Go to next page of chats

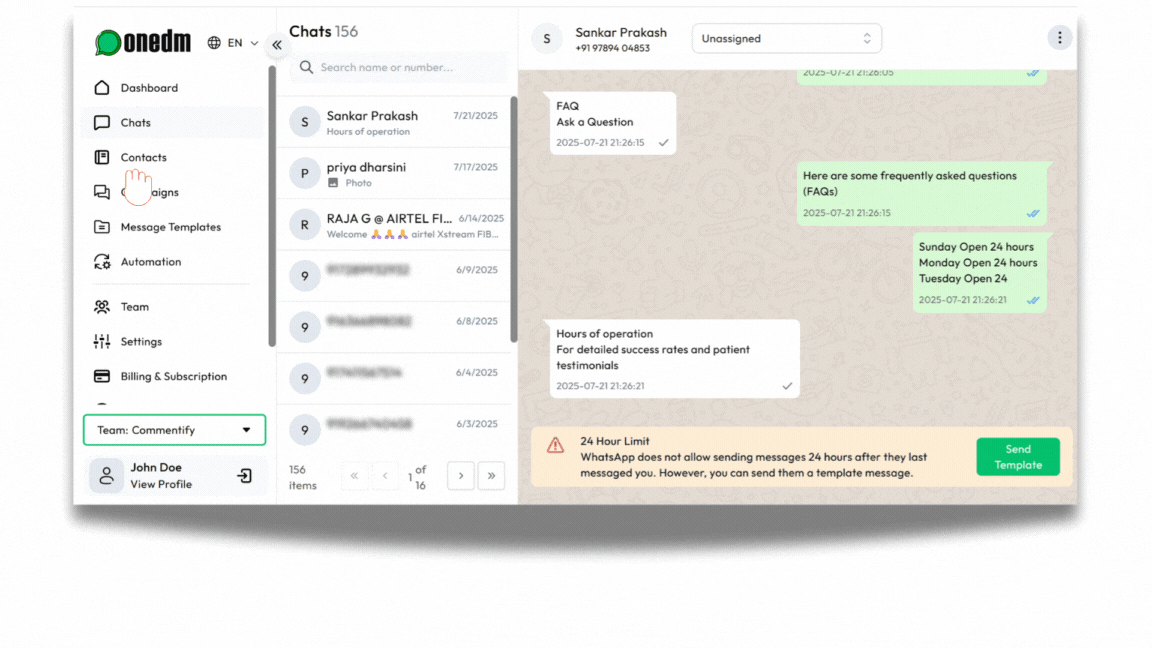coord(461,476)
